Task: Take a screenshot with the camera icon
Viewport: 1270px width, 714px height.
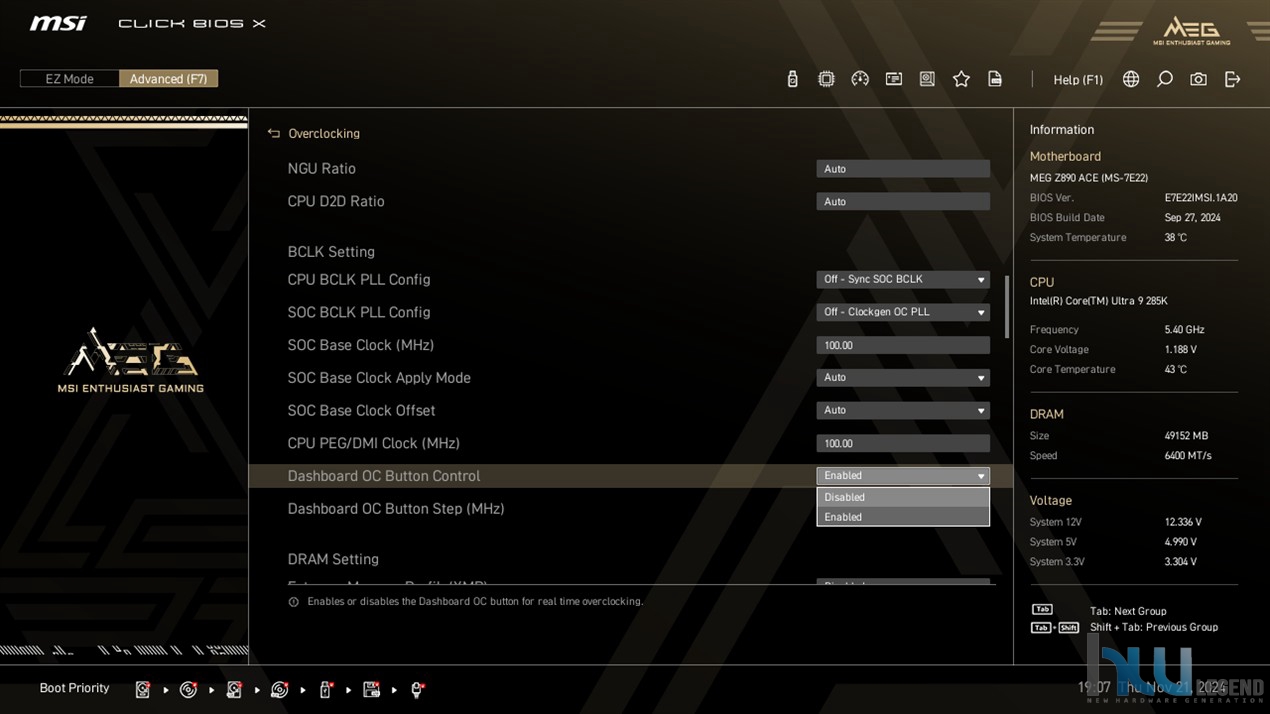Action: 1198,79
